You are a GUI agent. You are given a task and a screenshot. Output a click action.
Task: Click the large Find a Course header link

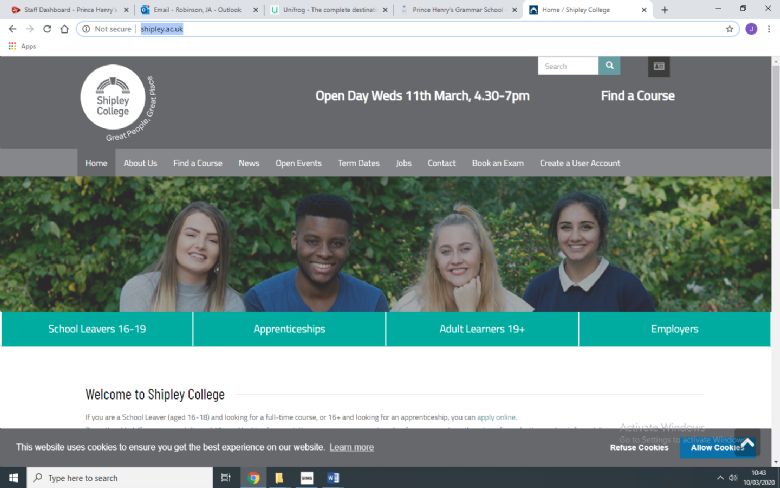(638, 96)
